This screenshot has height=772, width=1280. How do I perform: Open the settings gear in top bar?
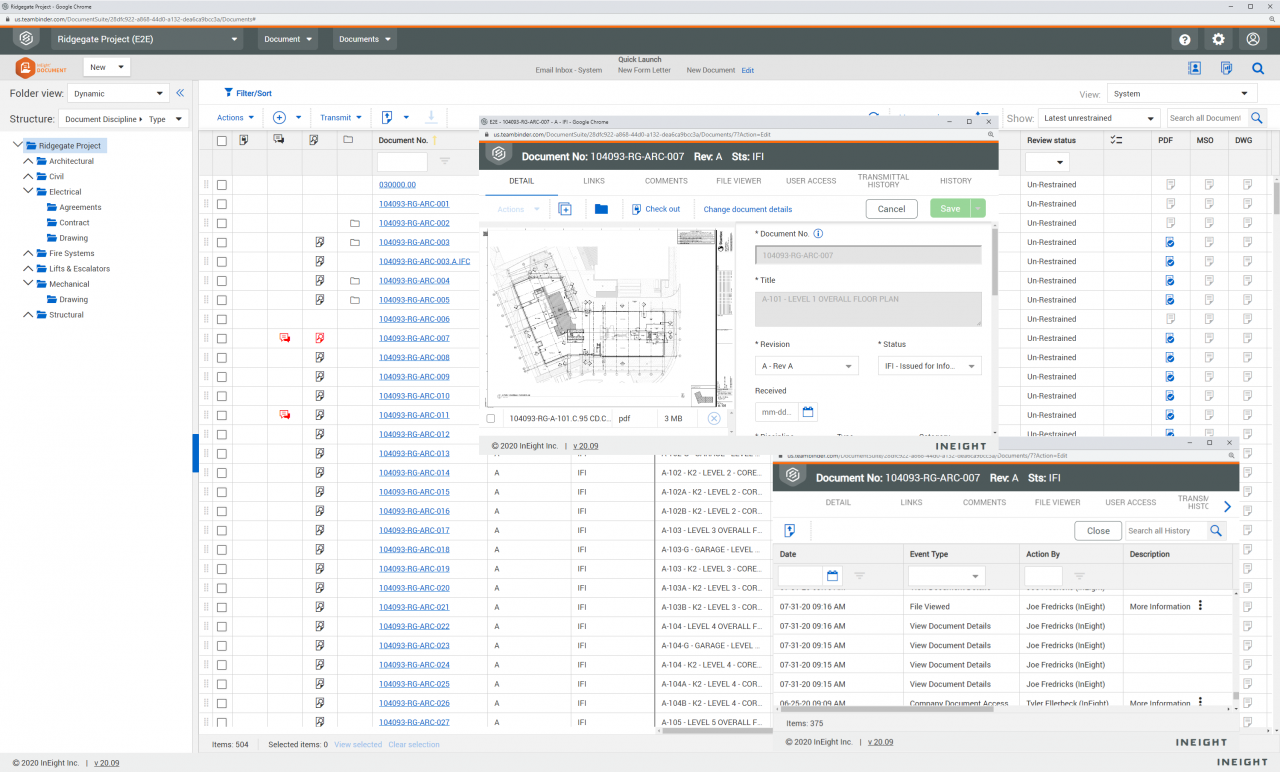tap(1218, 39)
